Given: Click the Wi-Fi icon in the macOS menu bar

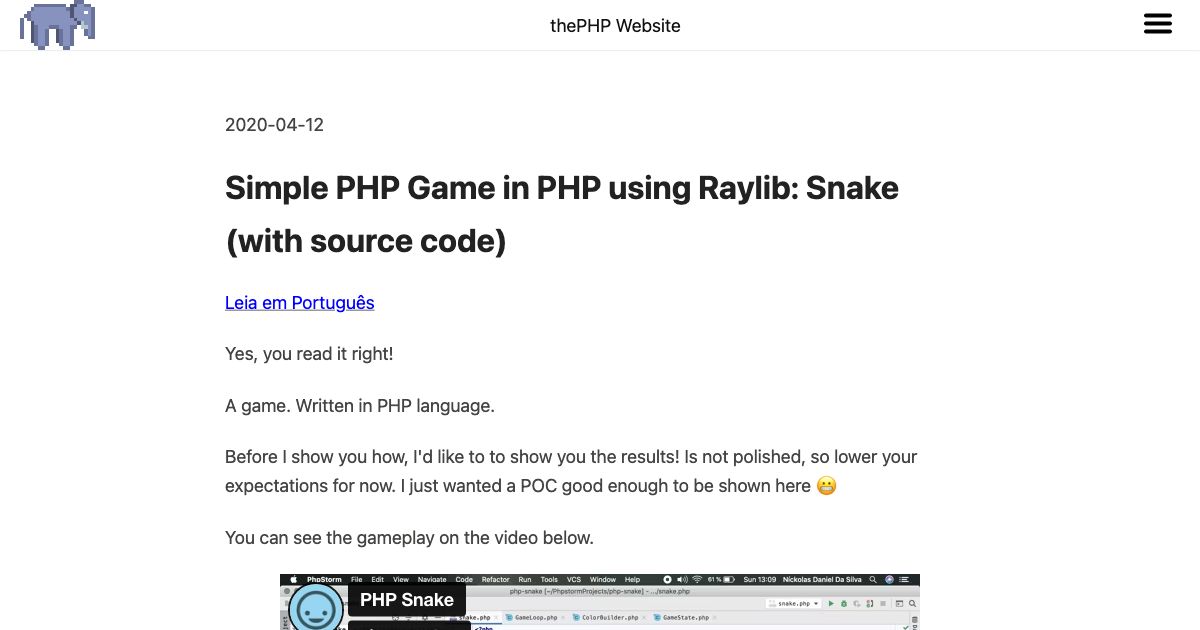Looking at the screenshot, I should [x=697, y=579].
